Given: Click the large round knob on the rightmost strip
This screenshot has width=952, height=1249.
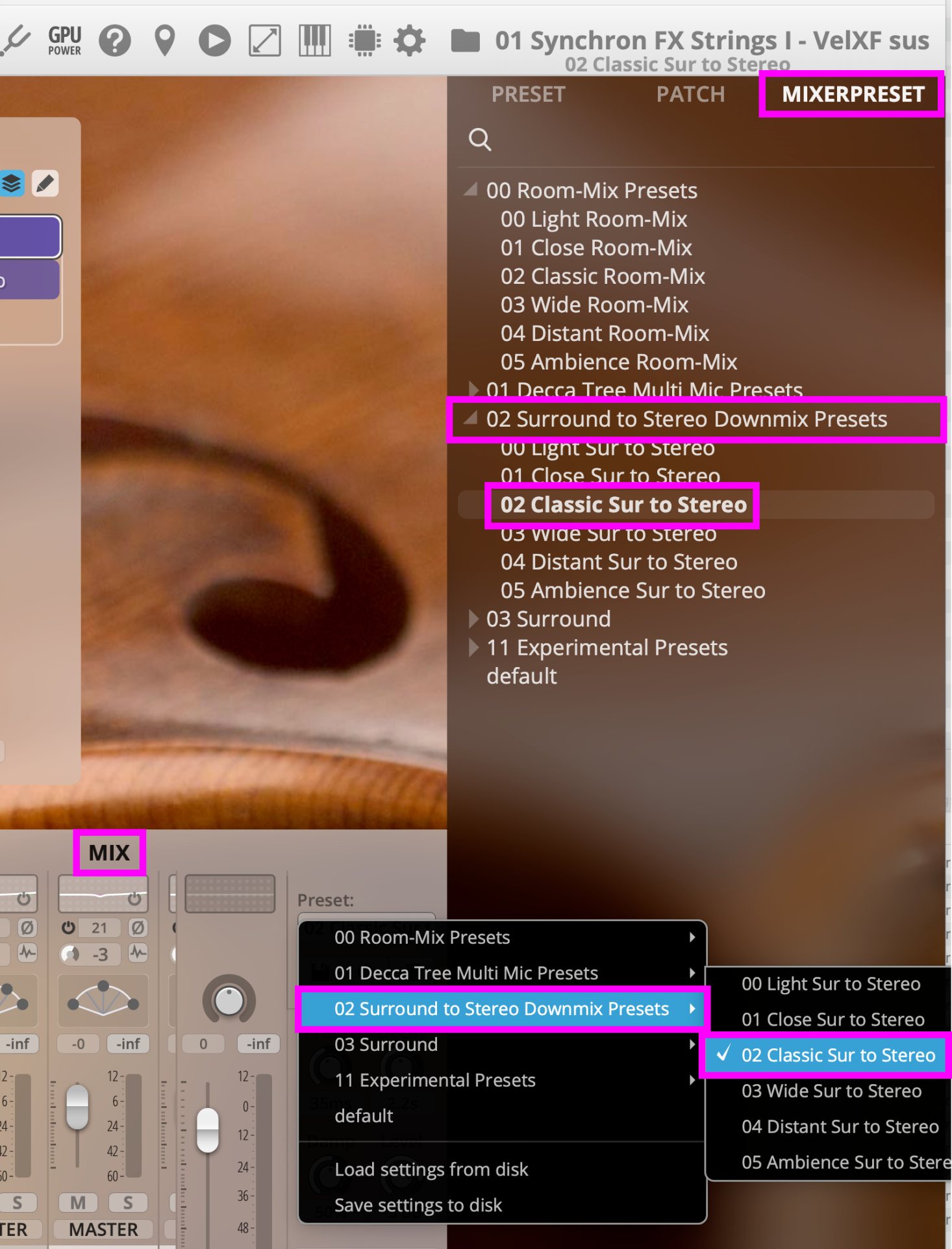Looking at the screenshot, I should (229, 1000).
